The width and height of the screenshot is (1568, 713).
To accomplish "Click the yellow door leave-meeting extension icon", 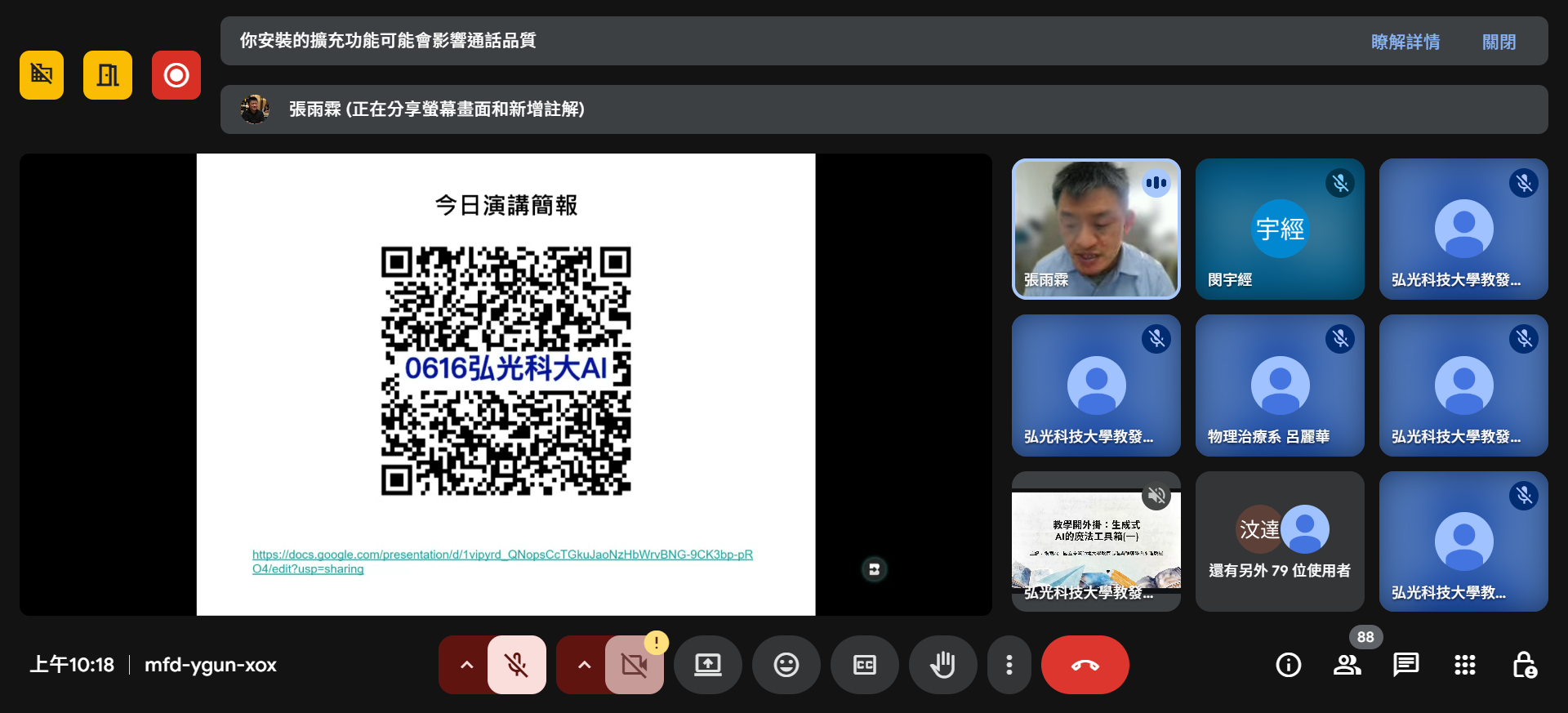I will 108,75.
